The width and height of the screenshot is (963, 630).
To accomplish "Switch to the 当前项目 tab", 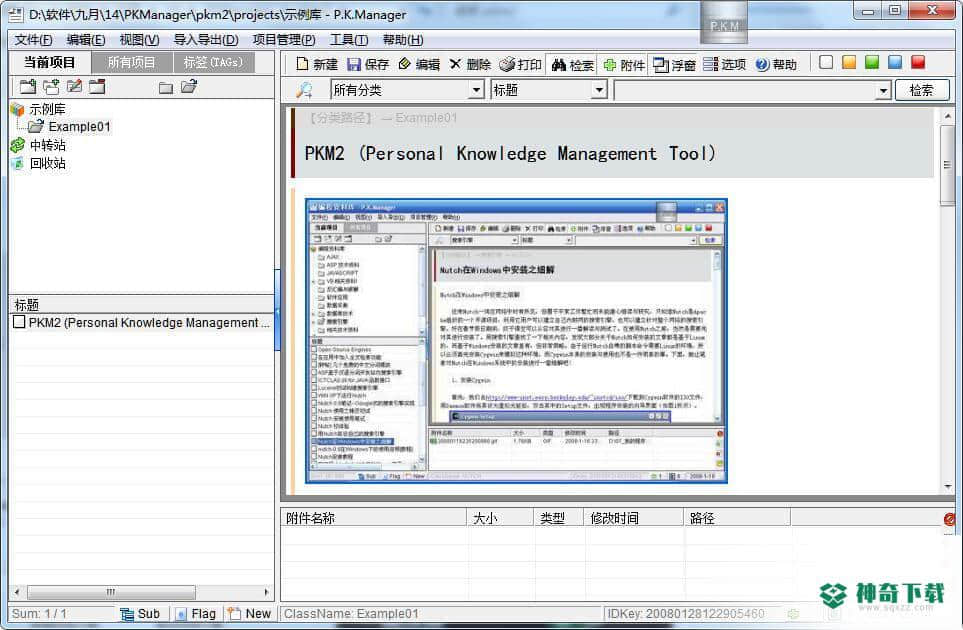I will point(50,63).
